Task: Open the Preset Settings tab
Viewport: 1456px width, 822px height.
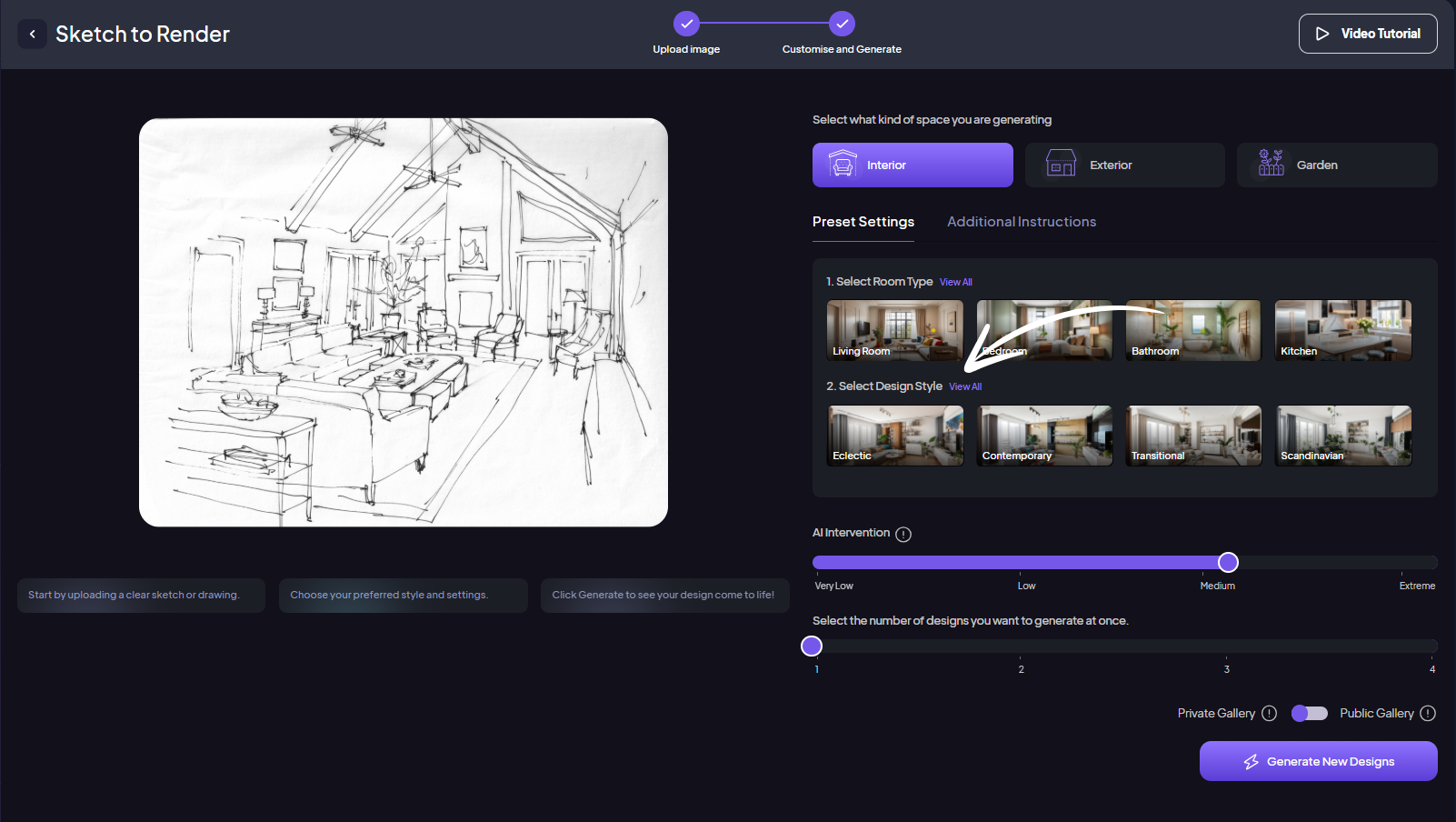Action: tap(863, 222)
